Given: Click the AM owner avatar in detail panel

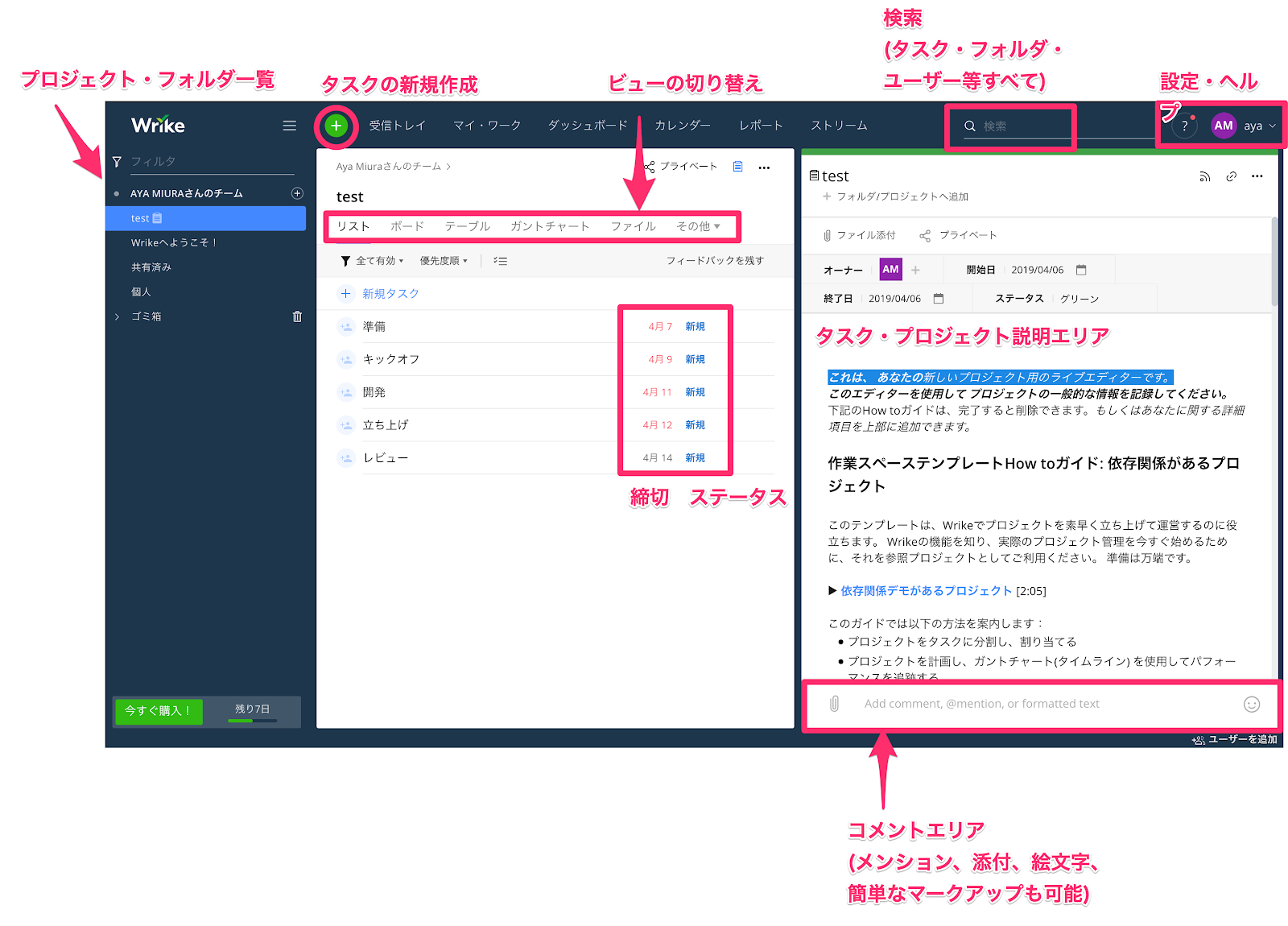Looking at the screenshot, I should coord(890,270).
